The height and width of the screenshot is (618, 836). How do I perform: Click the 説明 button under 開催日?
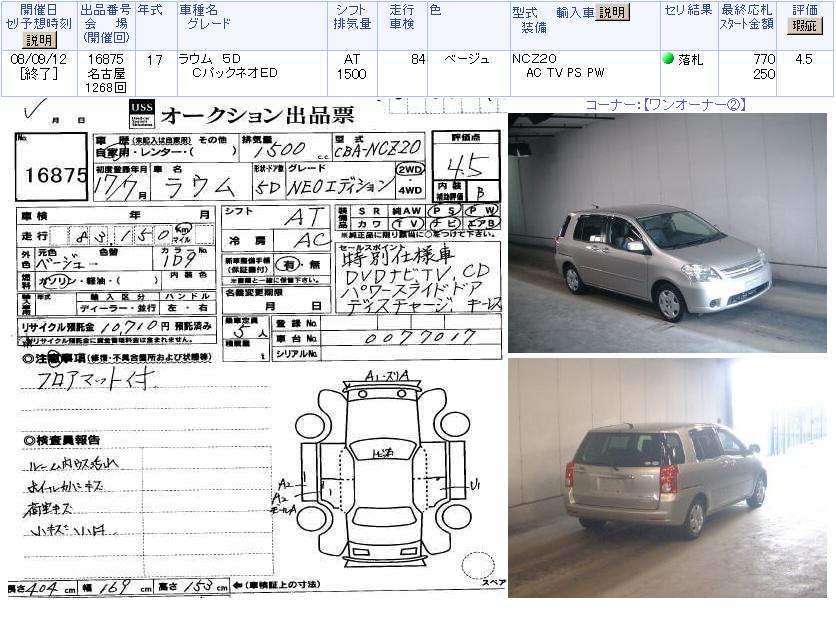[39, 40]
